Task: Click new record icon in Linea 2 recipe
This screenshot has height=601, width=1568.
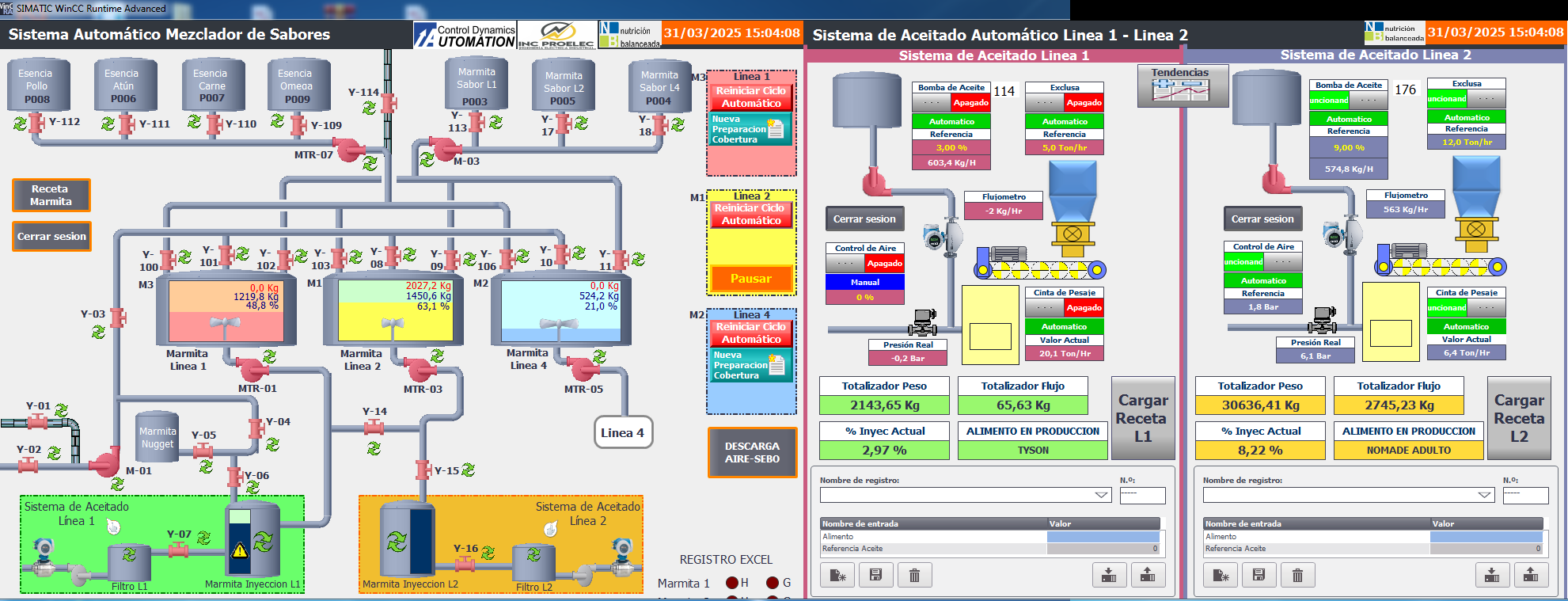Action: [1220, 575]
